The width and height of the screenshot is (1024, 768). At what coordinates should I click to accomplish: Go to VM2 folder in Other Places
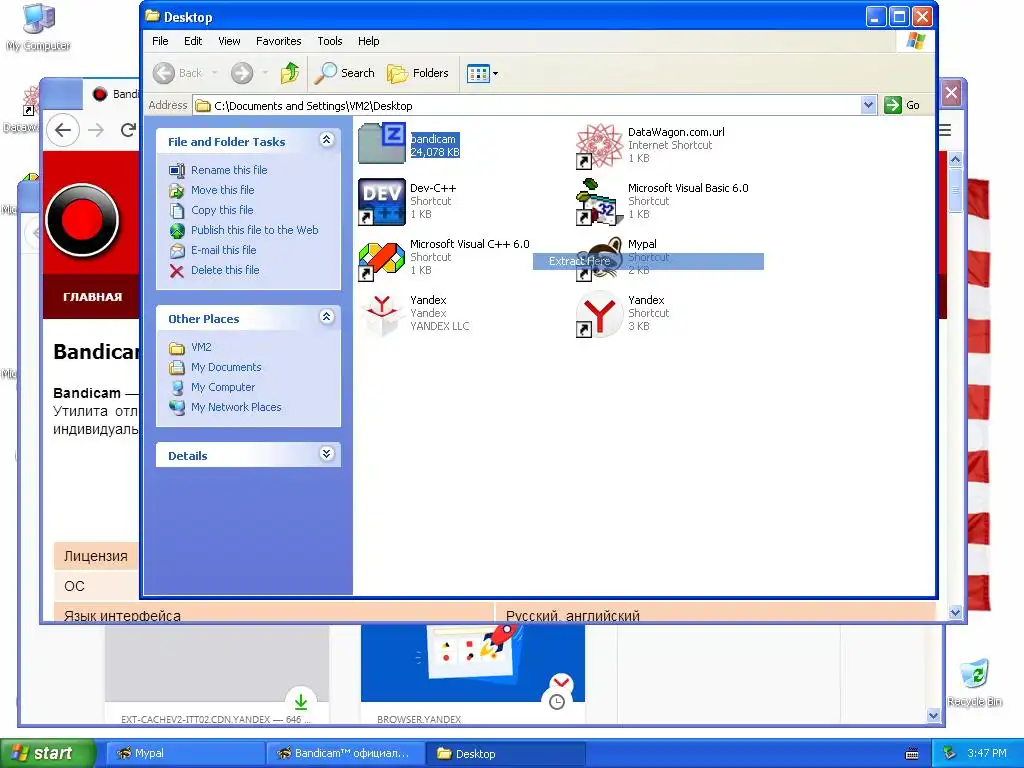click(x=201, y=347)
